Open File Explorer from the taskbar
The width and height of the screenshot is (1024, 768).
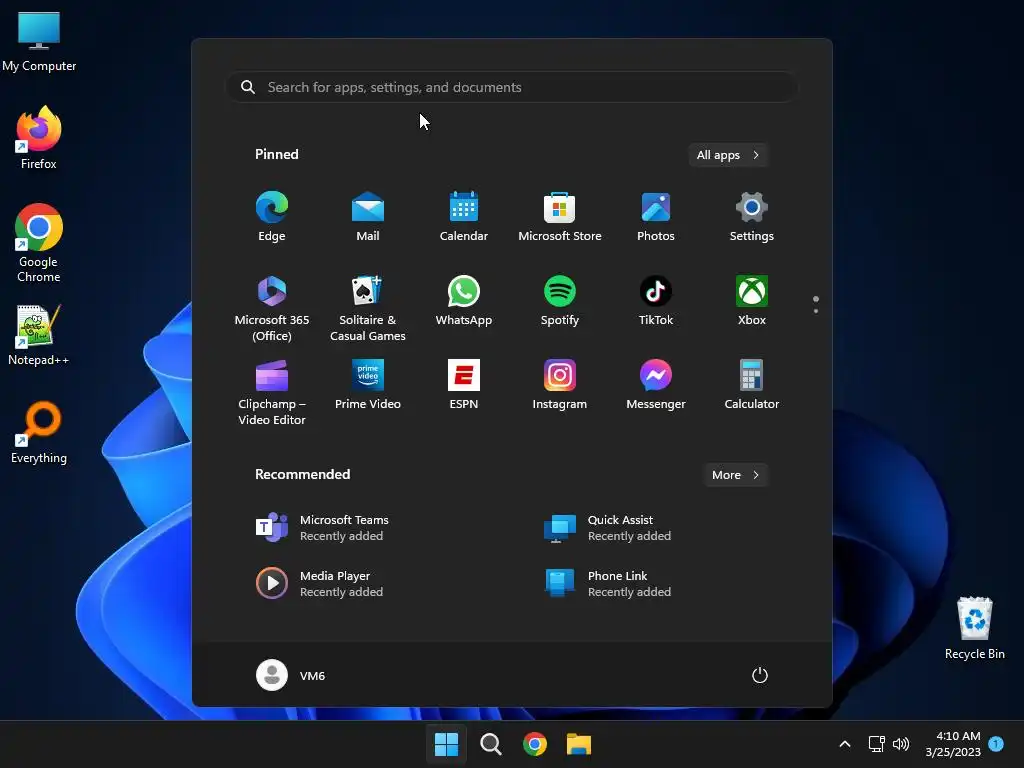(579, 744)
